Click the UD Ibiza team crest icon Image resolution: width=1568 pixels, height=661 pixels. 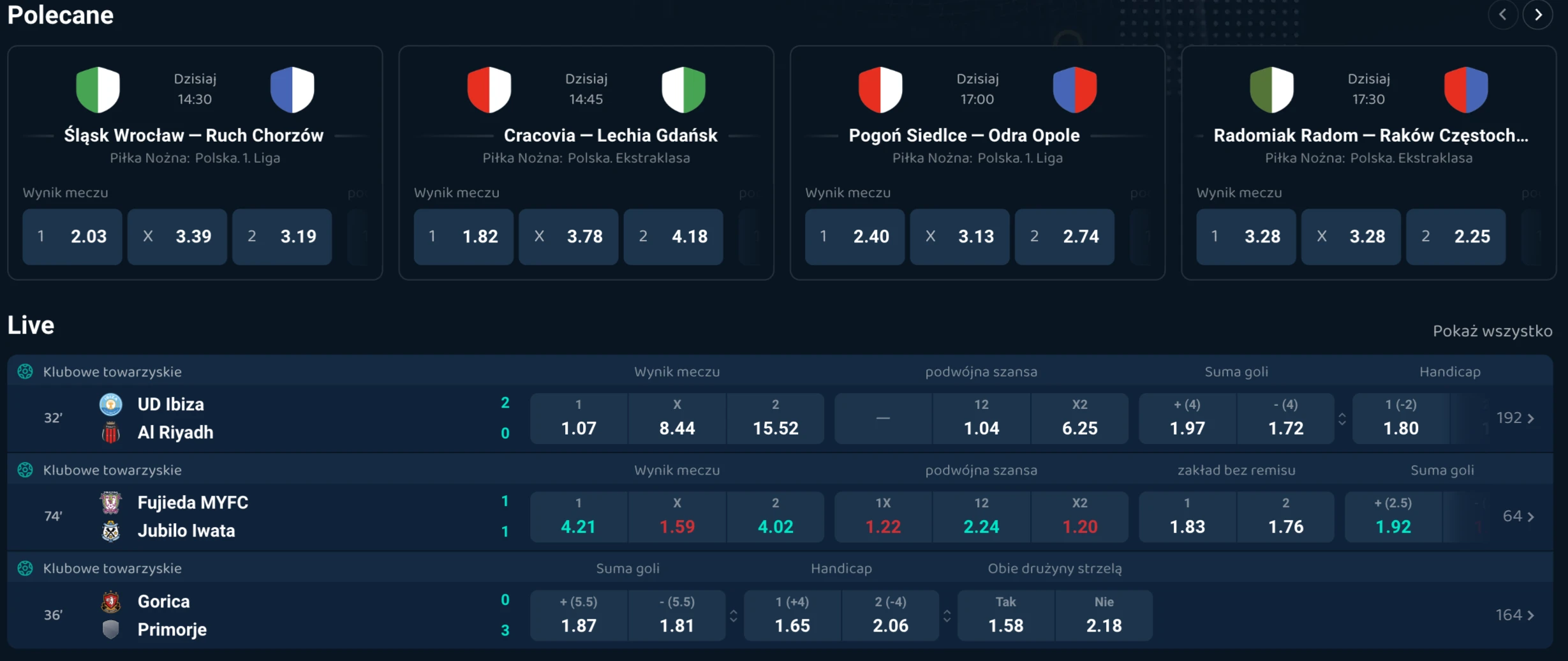point(110,404)
